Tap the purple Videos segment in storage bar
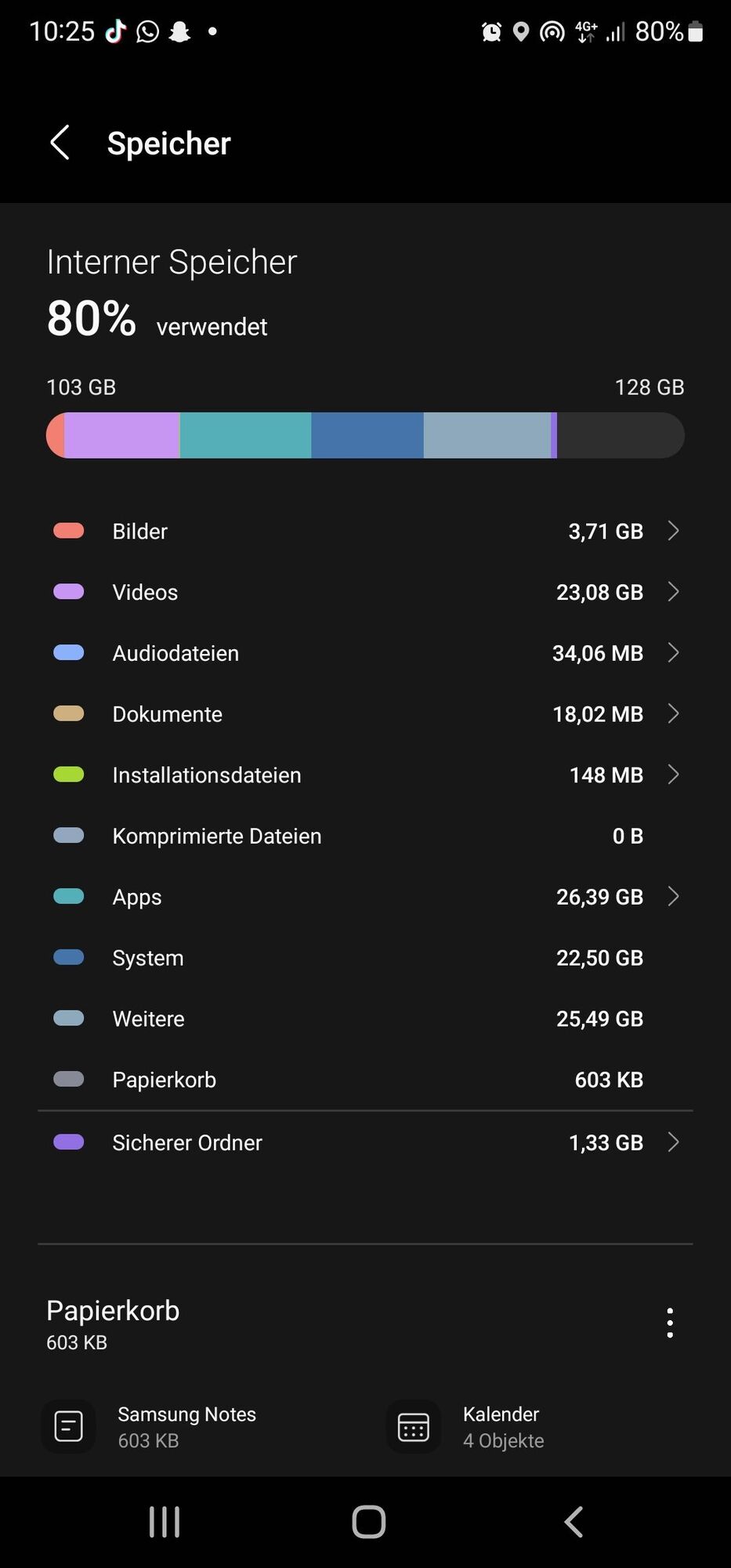This screenshot has width=731, height=1568. point(121,435)
